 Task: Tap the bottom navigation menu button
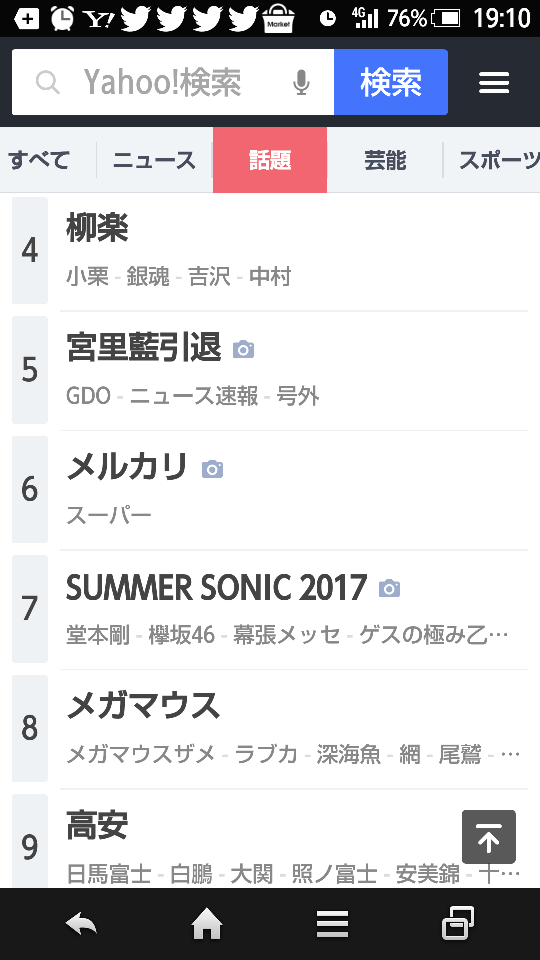332,924
